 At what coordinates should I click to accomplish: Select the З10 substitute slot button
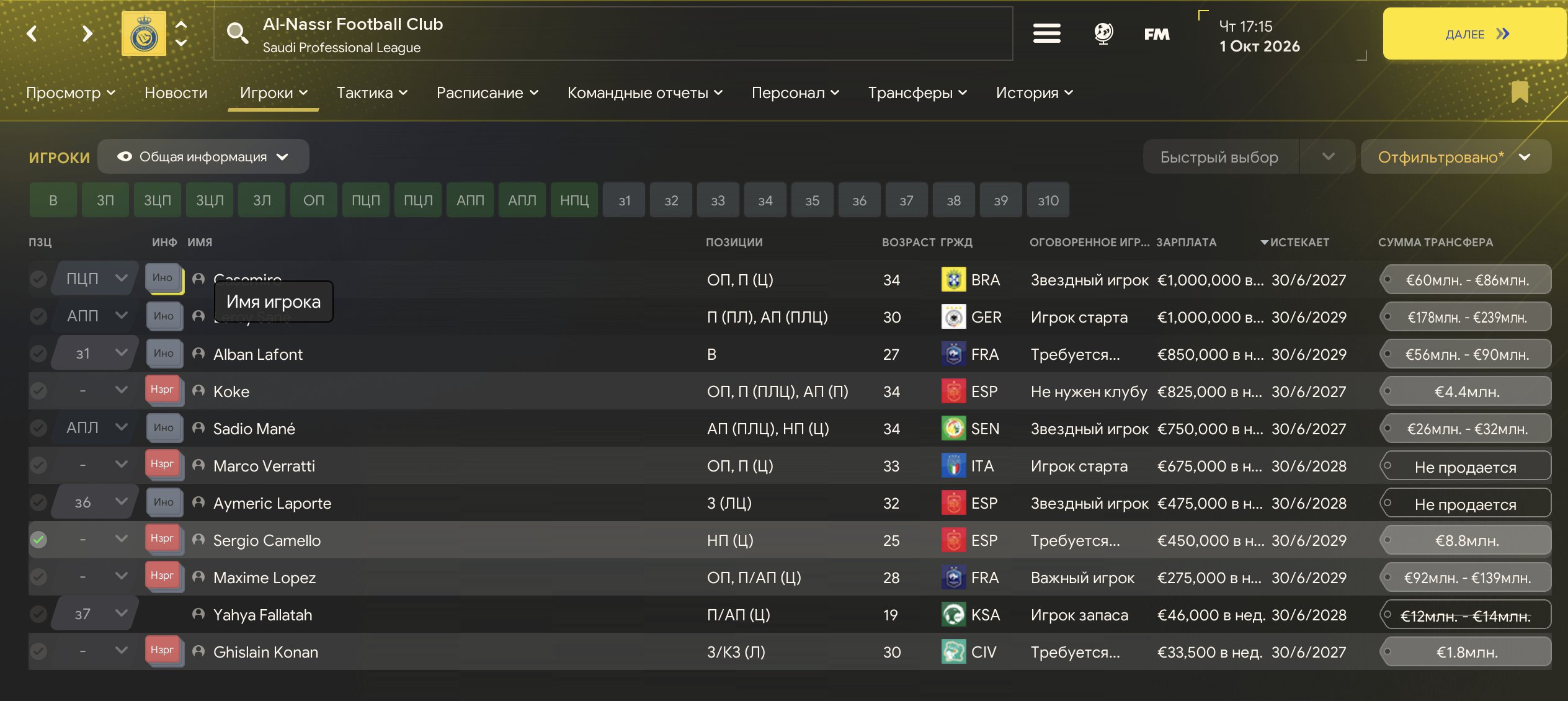pyautogui.click(x=1048, y=200)
